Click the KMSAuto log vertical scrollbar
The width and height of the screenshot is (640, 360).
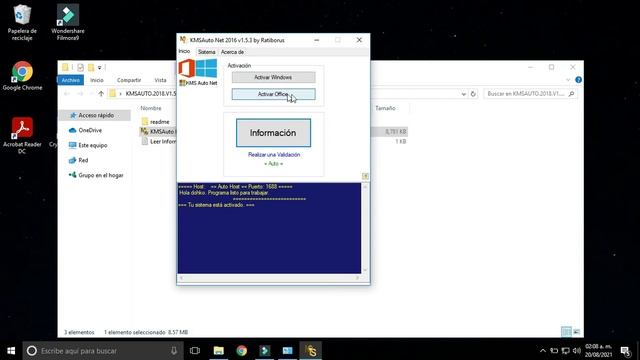(365, 228)
